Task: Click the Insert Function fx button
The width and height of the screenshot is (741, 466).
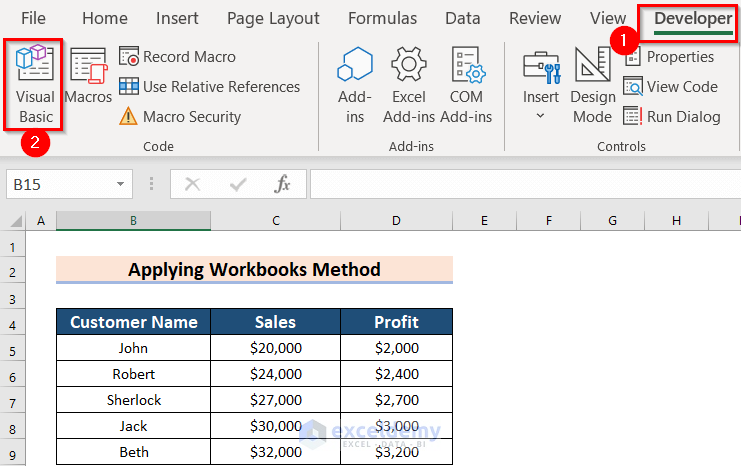Action: [x=283, y=184]
